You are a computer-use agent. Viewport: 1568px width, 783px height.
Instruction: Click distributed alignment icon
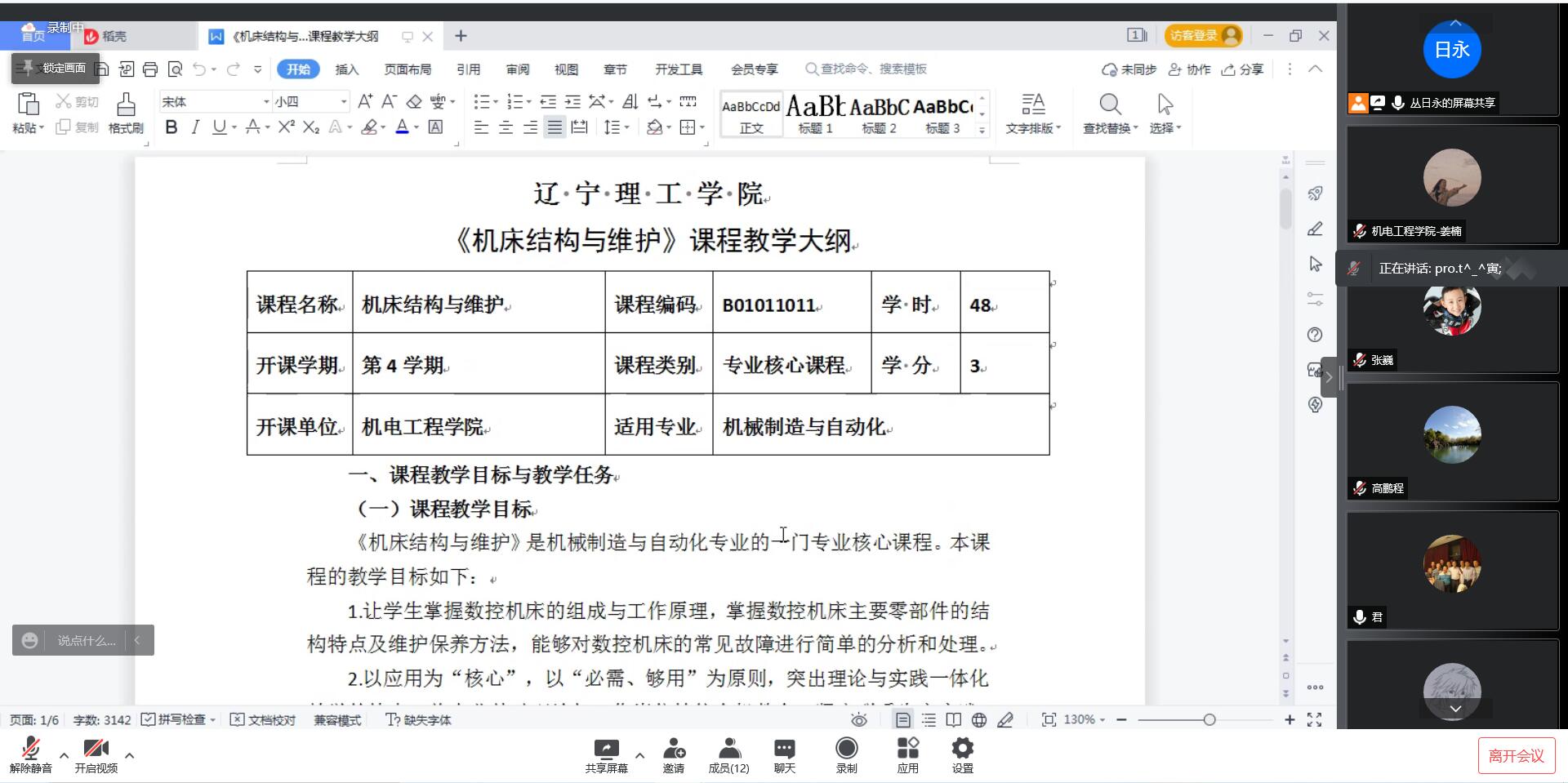pos(579,127)
